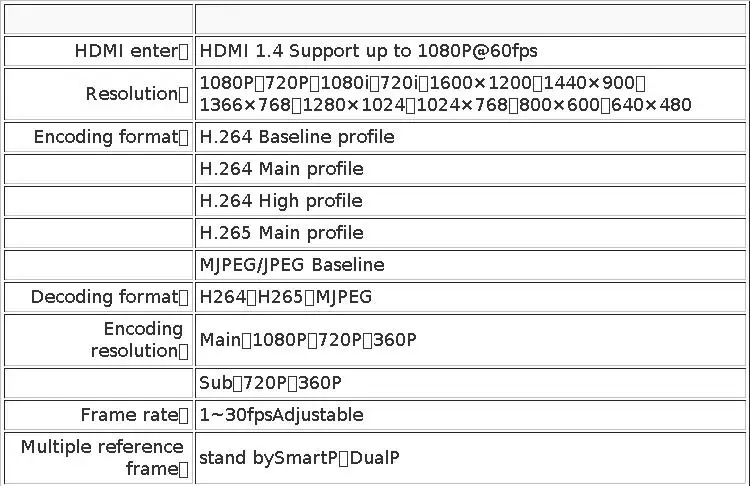
Task: Click the "H.264 Main profile" cell
Action: 281,169
